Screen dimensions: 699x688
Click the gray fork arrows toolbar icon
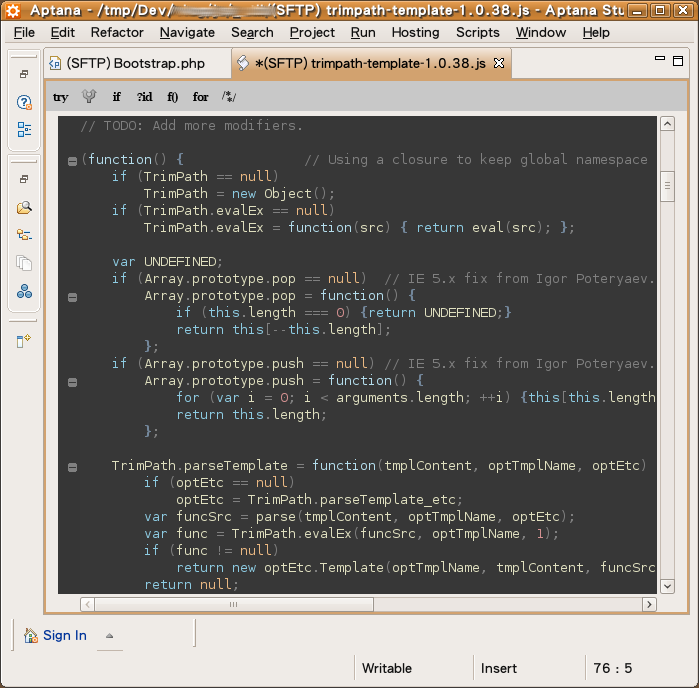coord(89,96)
